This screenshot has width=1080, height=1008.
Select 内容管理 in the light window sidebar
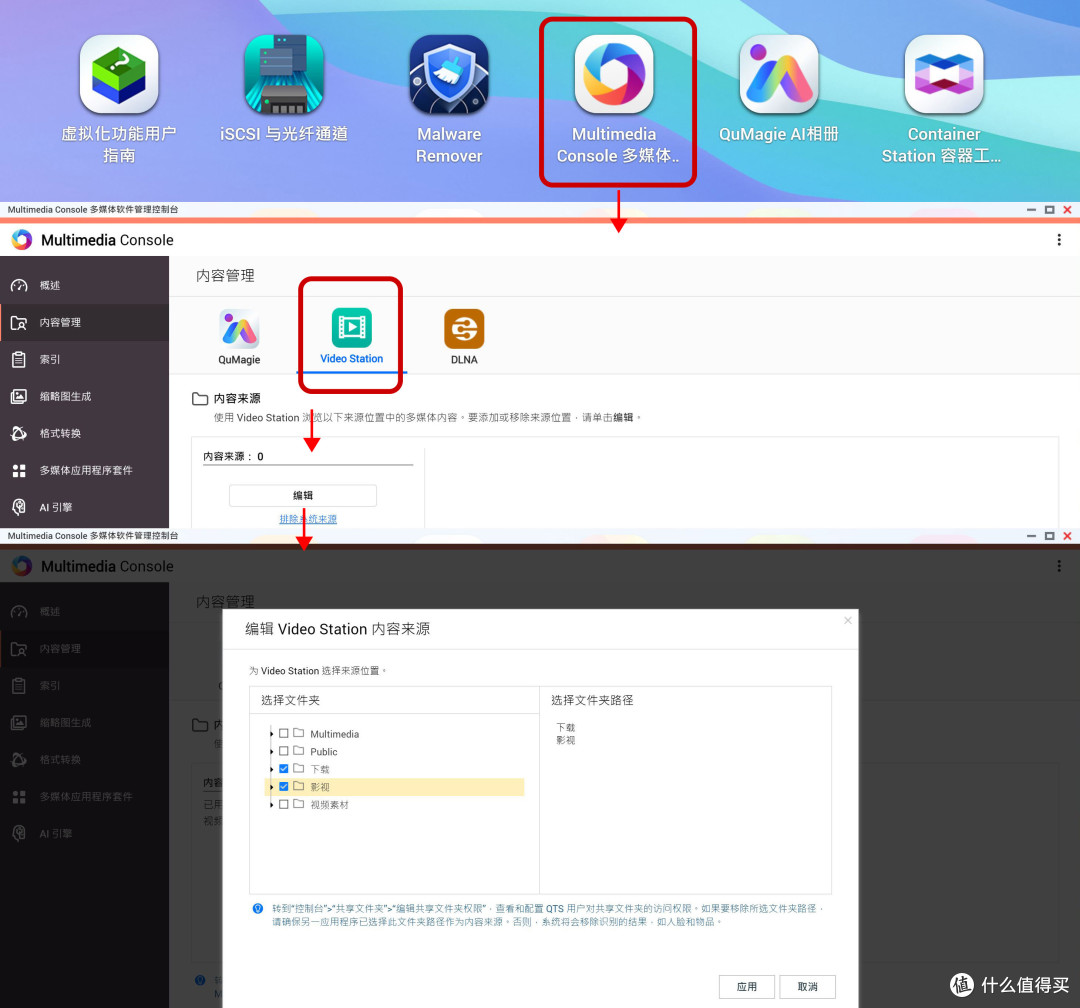point(84,322)
